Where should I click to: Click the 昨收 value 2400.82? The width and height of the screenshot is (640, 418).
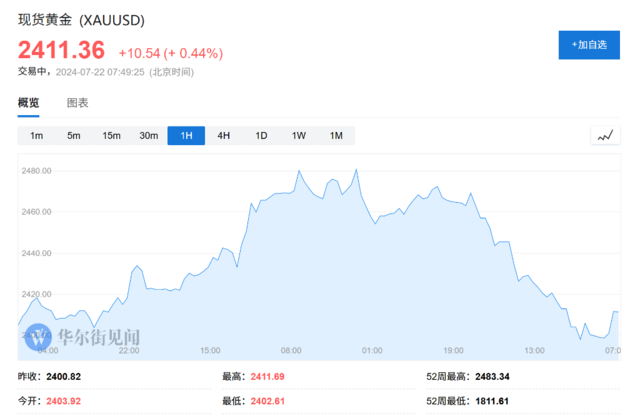coord(64,376)
